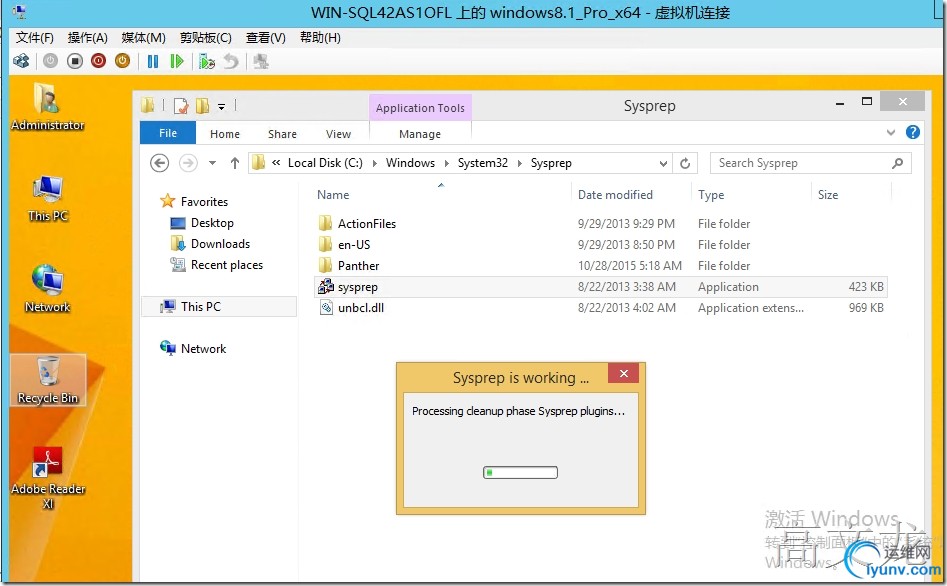
Task: Create a checkpoint using the toolbar icon
Action: click(x=207, y=61)
